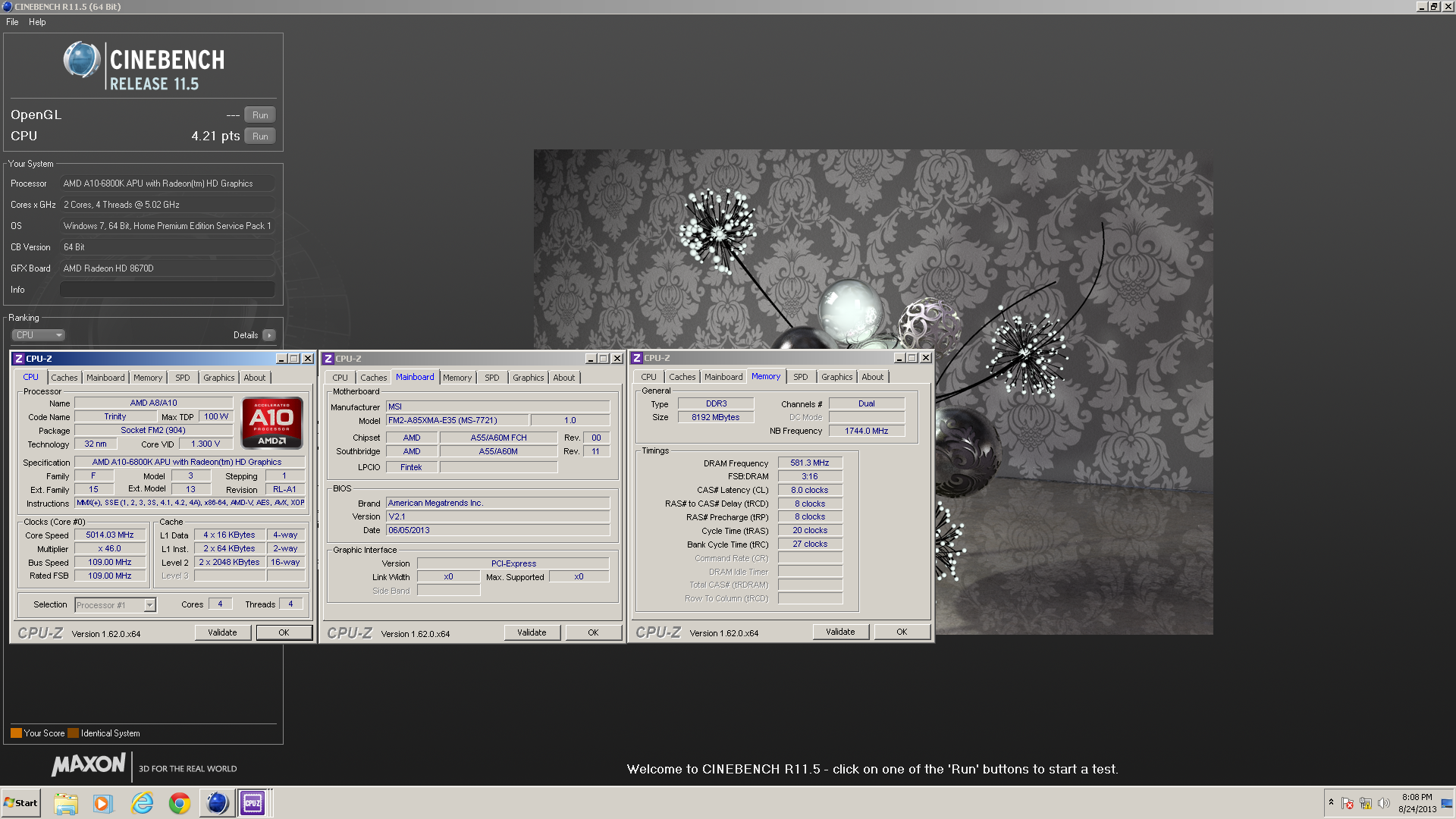The width and height of the screenshot is (1456, 819).
Task: Open the Memory tab in the middle CPU-Z window
Action: pos(457,378)
